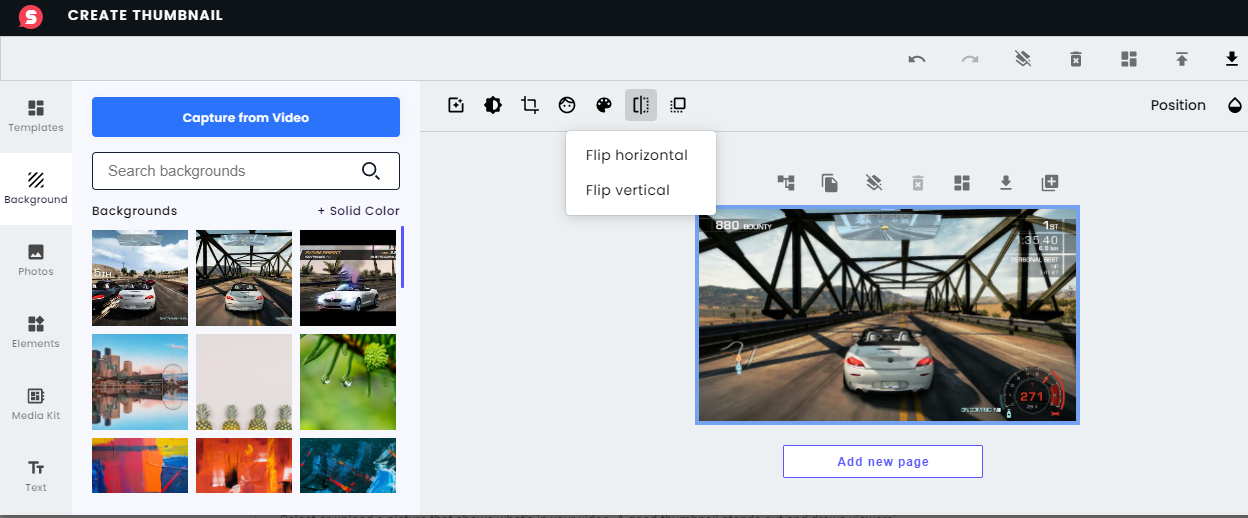Click the Backgrounds section heading
The width and height of the screenshot is (1248, 518).
134,211
